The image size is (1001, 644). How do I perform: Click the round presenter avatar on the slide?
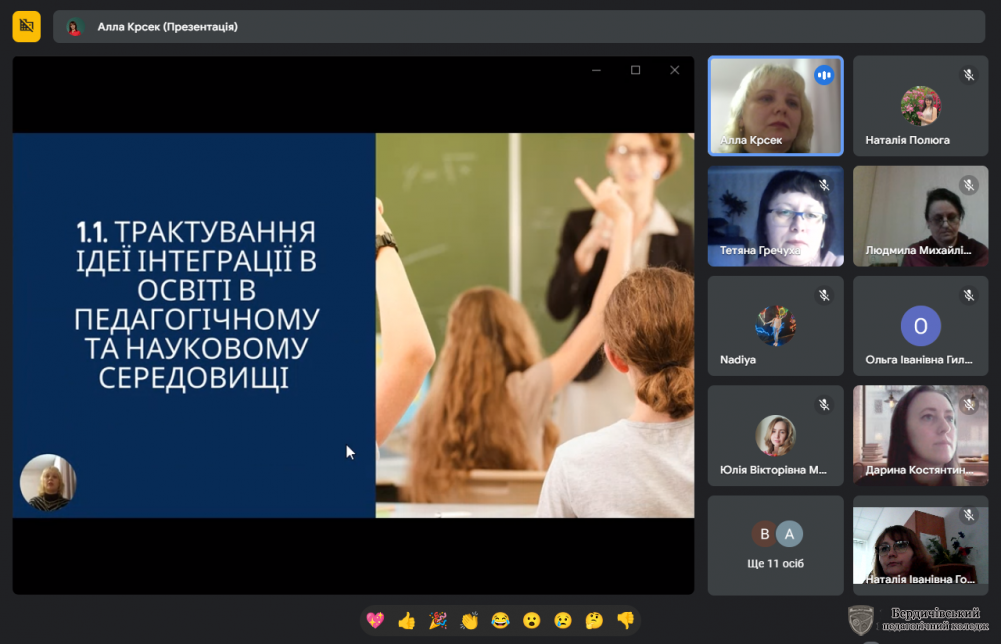point(48,483)
